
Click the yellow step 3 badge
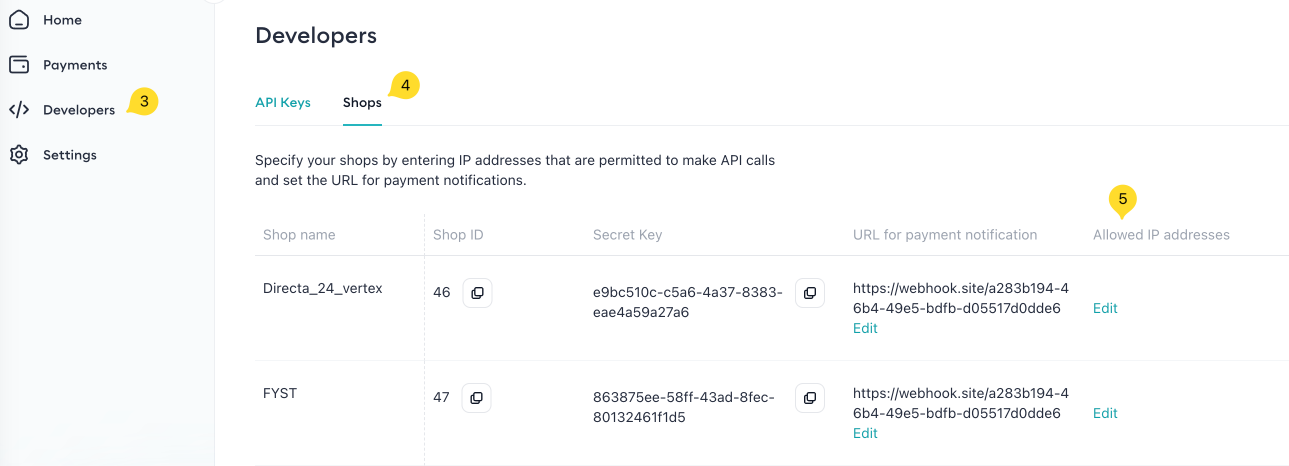pos(144,101)
